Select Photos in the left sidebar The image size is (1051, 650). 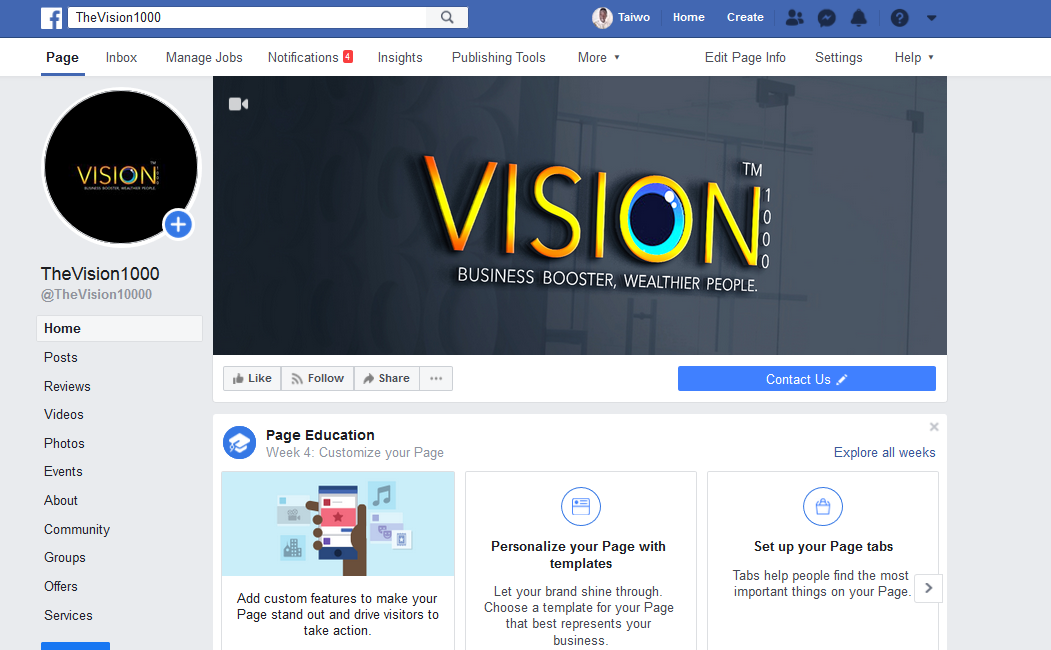pyautogui.click(x=64, y=443)
